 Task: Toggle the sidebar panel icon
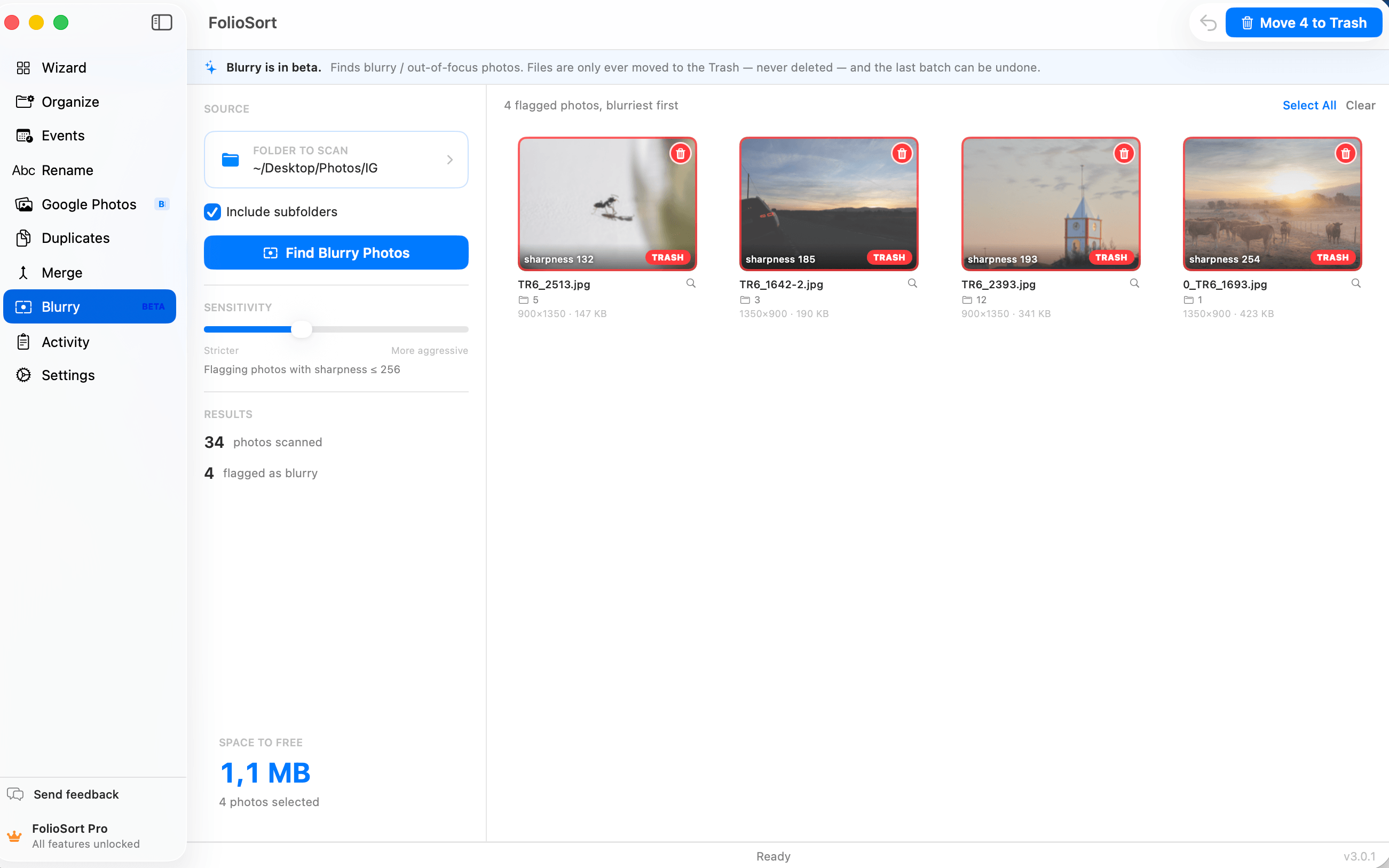161,22
